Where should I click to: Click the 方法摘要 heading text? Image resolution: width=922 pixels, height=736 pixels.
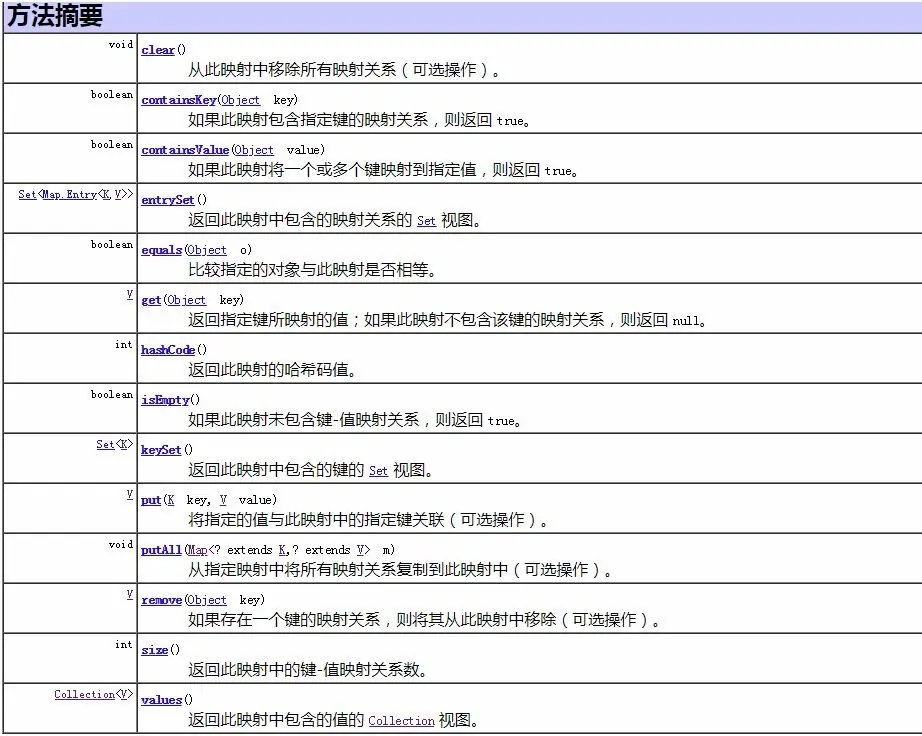point(55,16)
